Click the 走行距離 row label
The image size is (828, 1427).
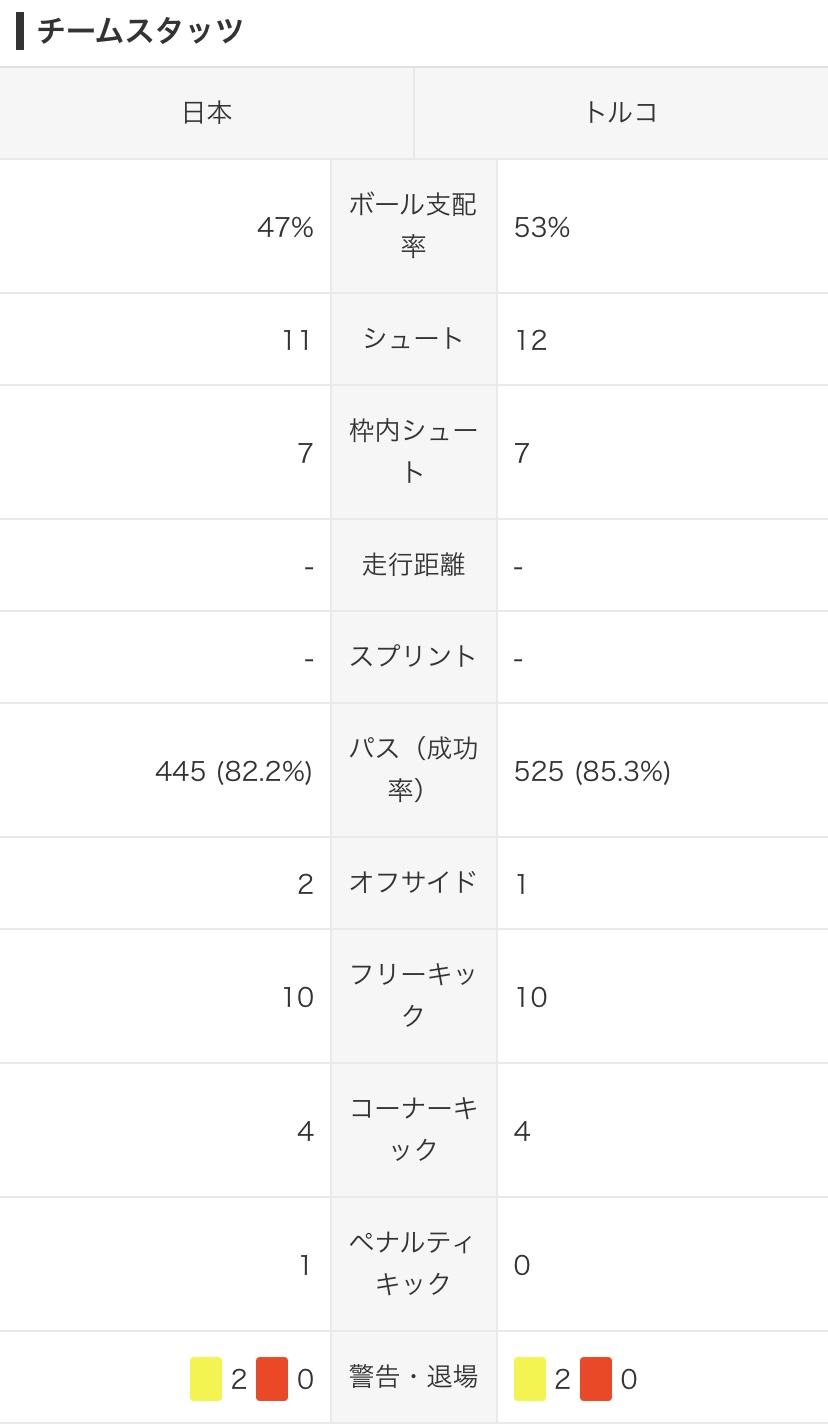point(413,565)
